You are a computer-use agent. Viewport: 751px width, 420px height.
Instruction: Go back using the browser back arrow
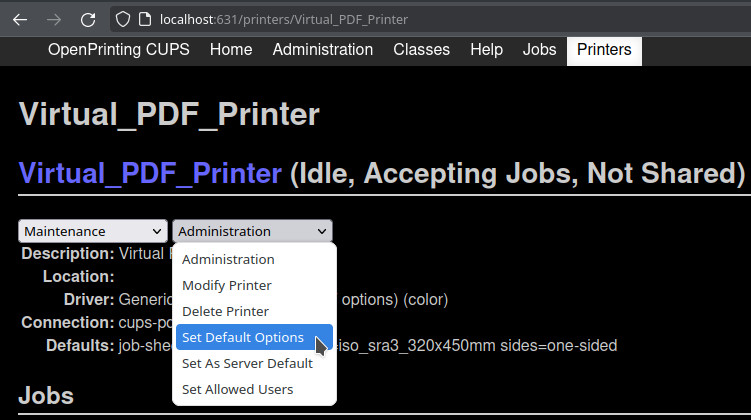click(x=20, y=20)
